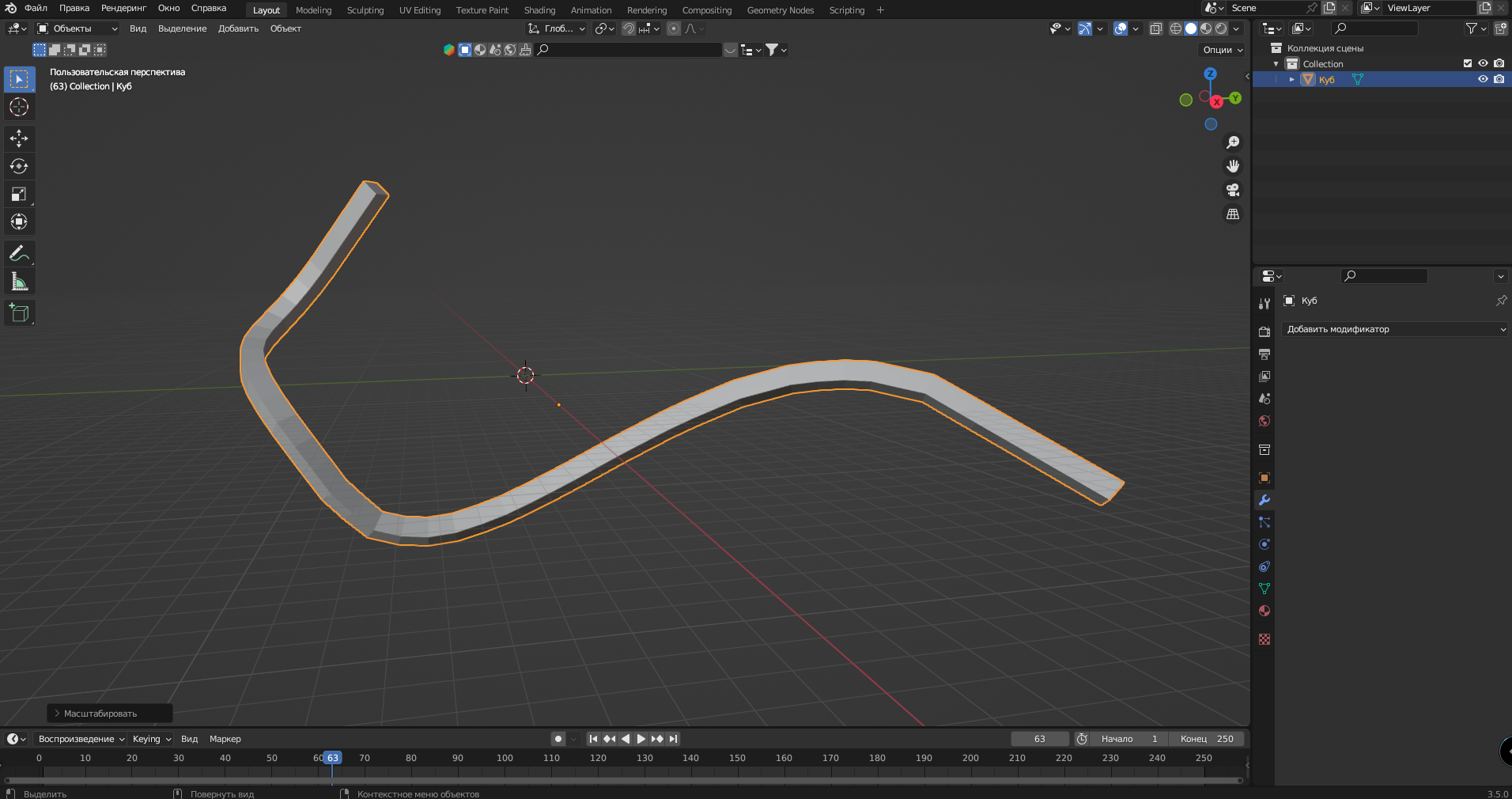The height and width of the screenshot is (799, 1512).
Task: Hide the Куб object in viewport
Action: click(1483, 79)
